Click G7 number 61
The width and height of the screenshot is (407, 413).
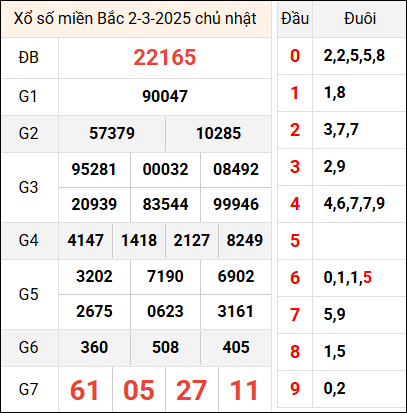click(85, 390)
